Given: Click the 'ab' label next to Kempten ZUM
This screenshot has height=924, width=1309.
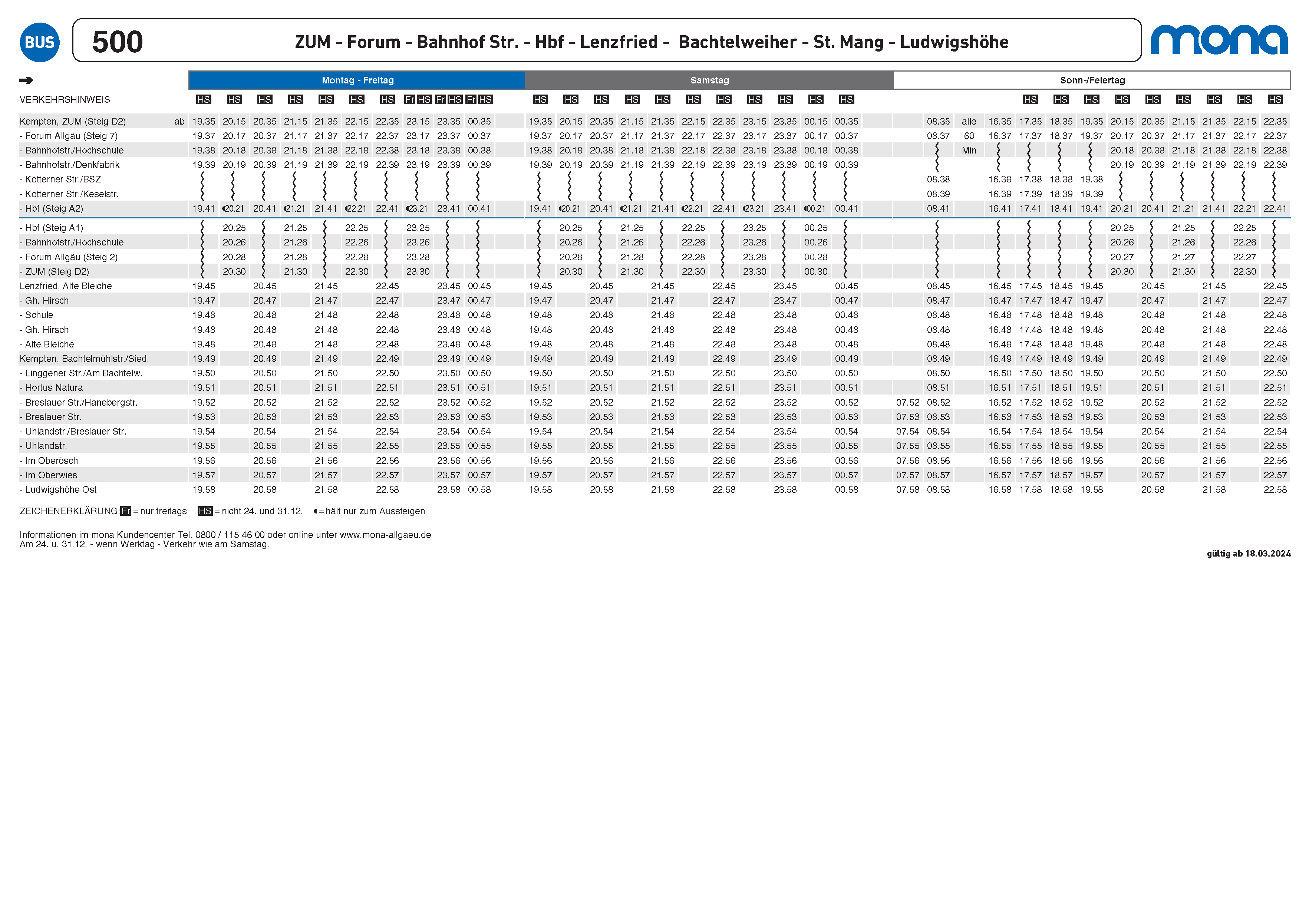Looking at the screenshot, I should 179,121.
